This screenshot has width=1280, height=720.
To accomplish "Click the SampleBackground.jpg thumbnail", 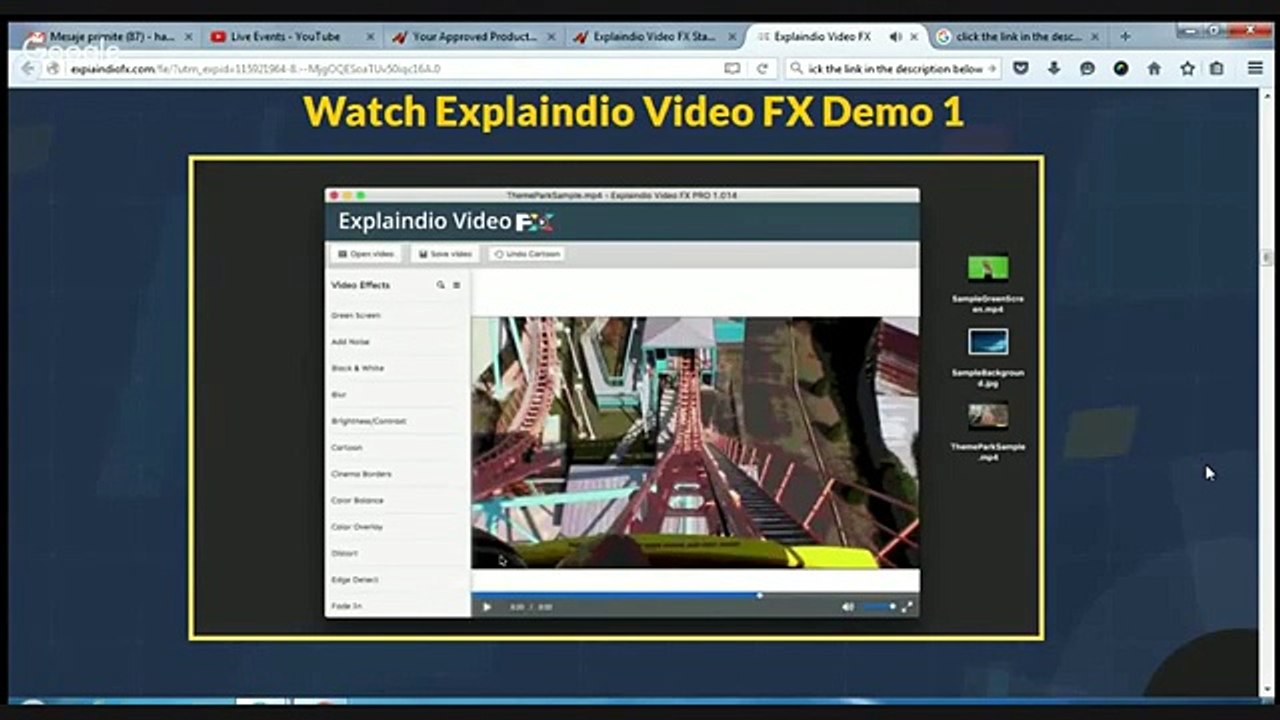I will (x=988, y=342).
